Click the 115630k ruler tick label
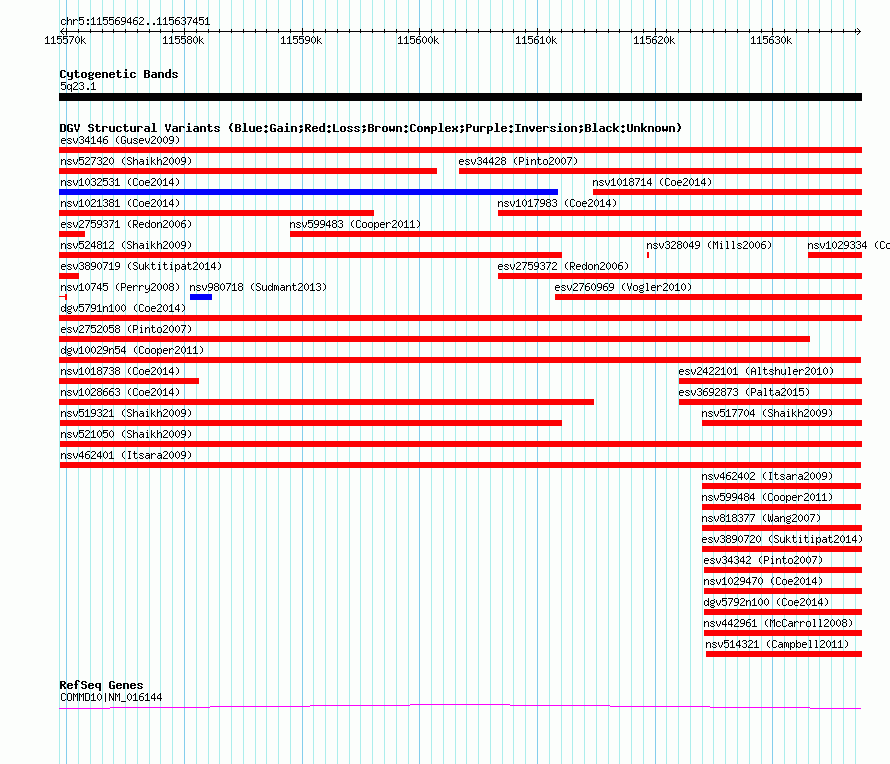 coord(771,40)
